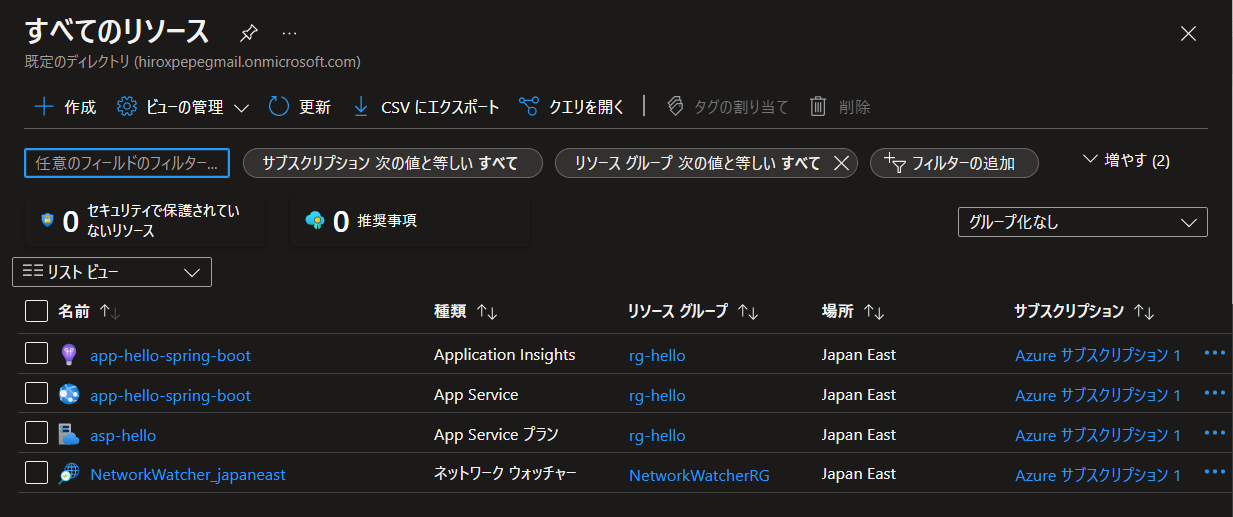Check the asp-hello row checkbox
This screenshot has width=1233, height=517.
coord(36,434)
